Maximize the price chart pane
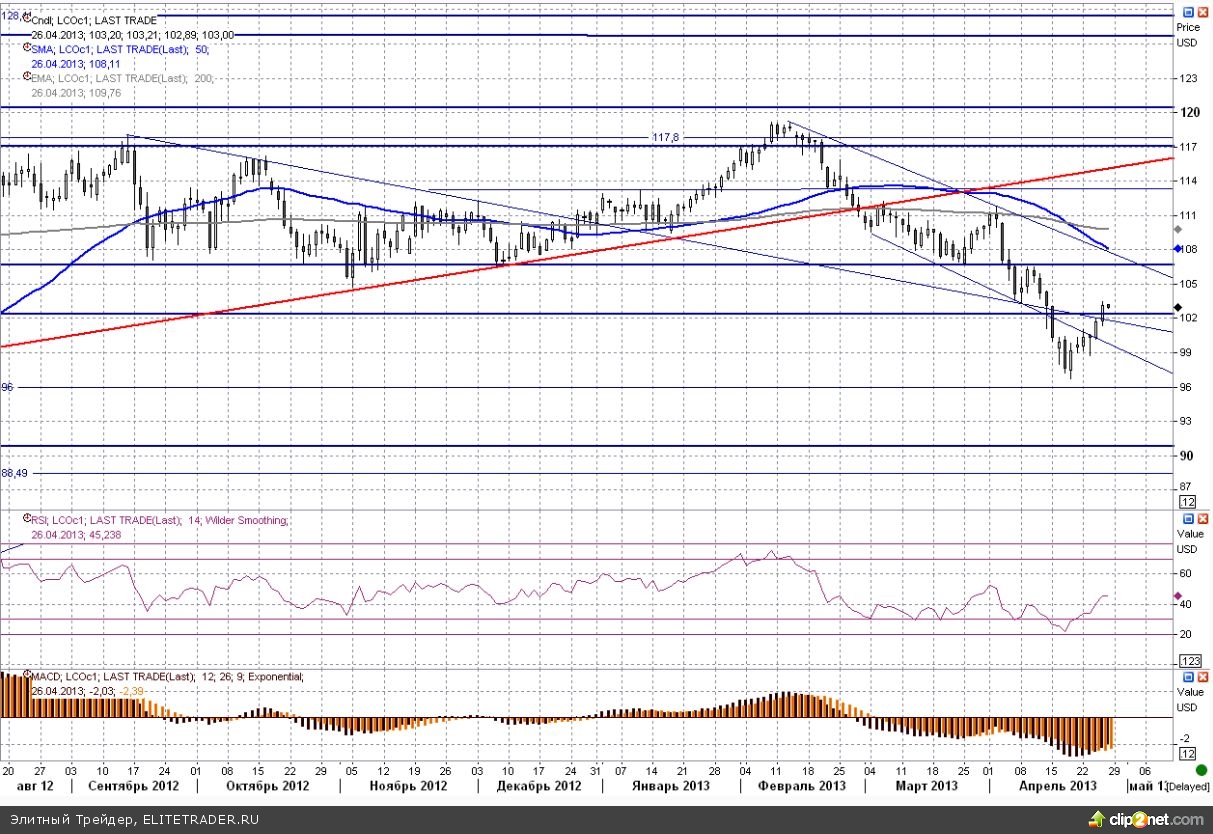This screenshot has height=834, width=1213. [1187, 12]
